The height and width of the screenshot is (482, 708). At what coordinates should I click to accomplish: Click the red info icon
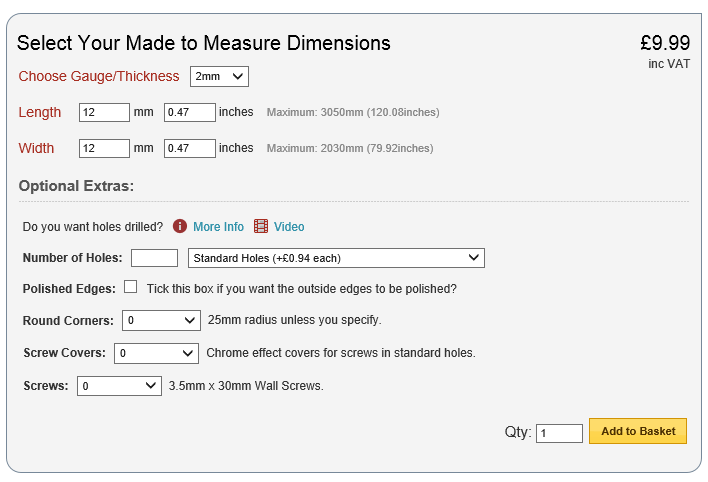[180, 227]
